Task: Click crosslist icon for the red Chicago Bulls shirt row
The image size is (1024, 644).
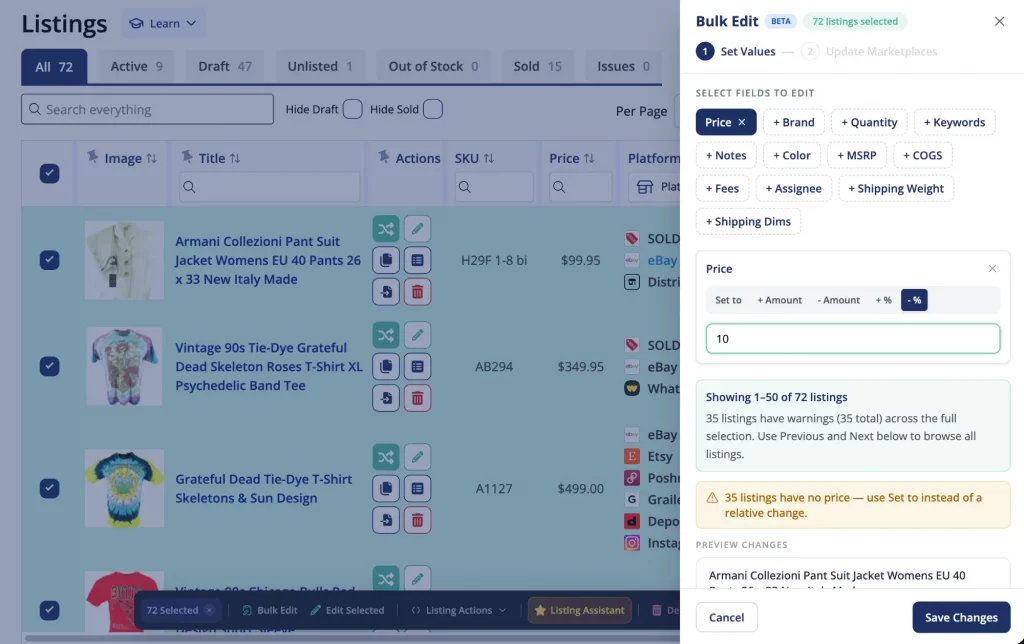Action: coord(386,578)
